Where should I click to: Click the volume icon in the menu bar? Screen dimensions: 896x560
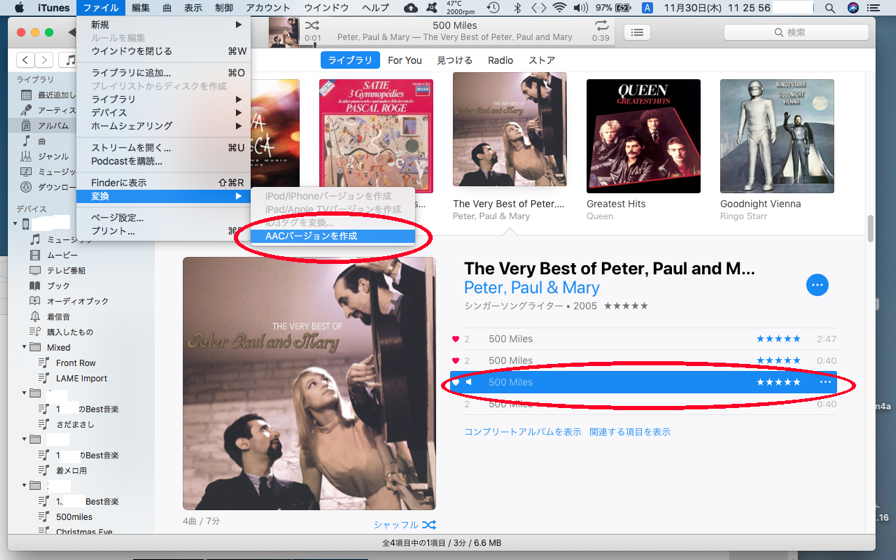[x=581, y=8]
